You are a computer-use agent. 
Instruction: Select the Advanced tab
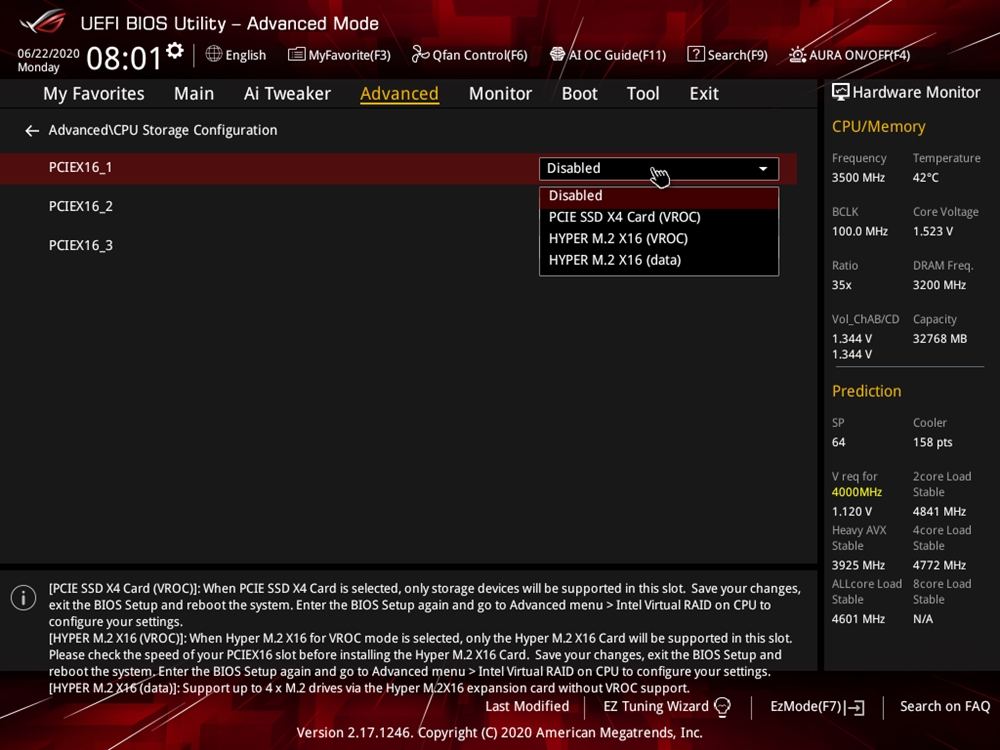399,94
